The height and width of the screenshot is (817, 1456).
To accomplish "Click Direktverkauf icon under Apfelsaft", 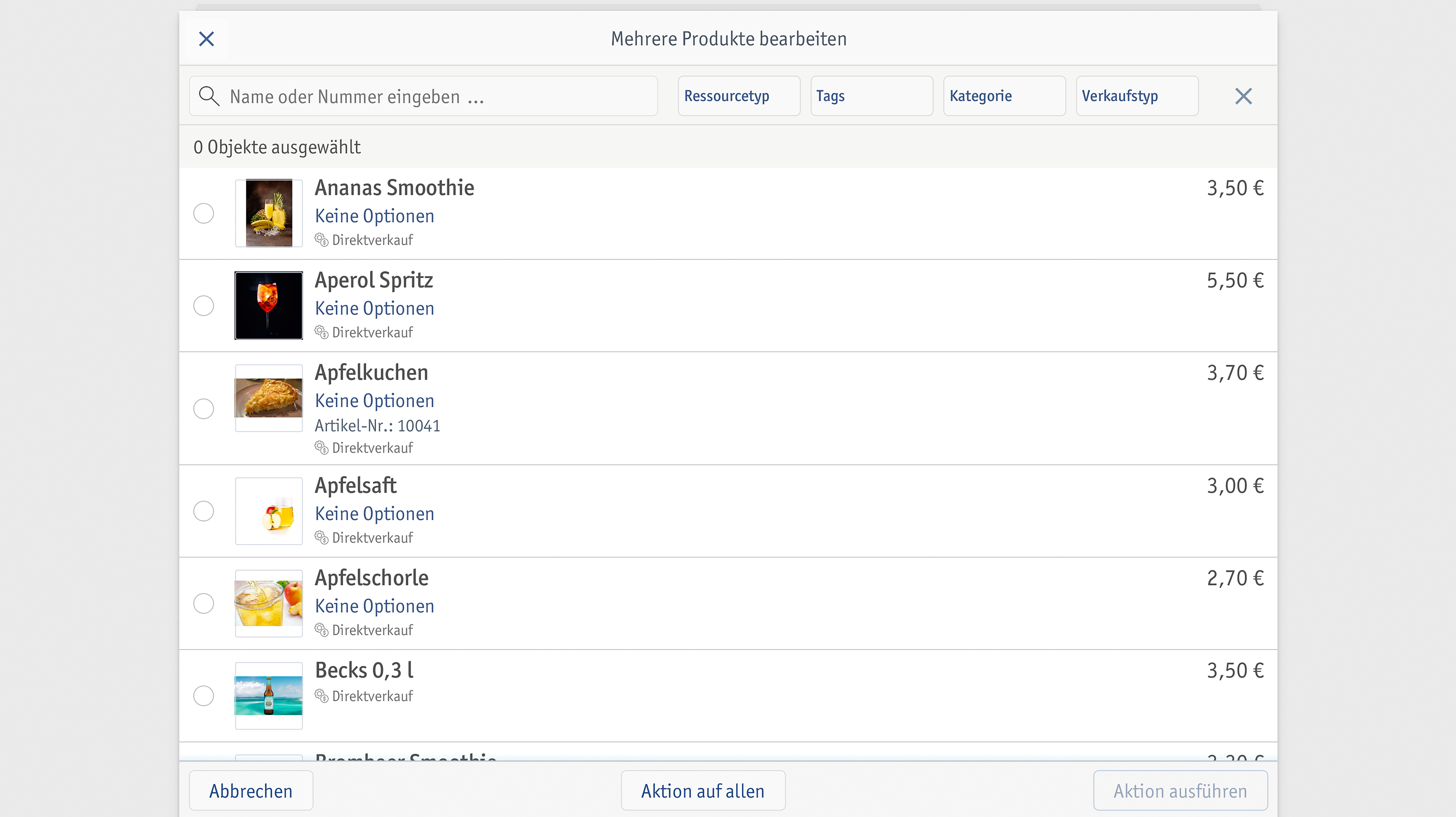I will coord(322,538).
